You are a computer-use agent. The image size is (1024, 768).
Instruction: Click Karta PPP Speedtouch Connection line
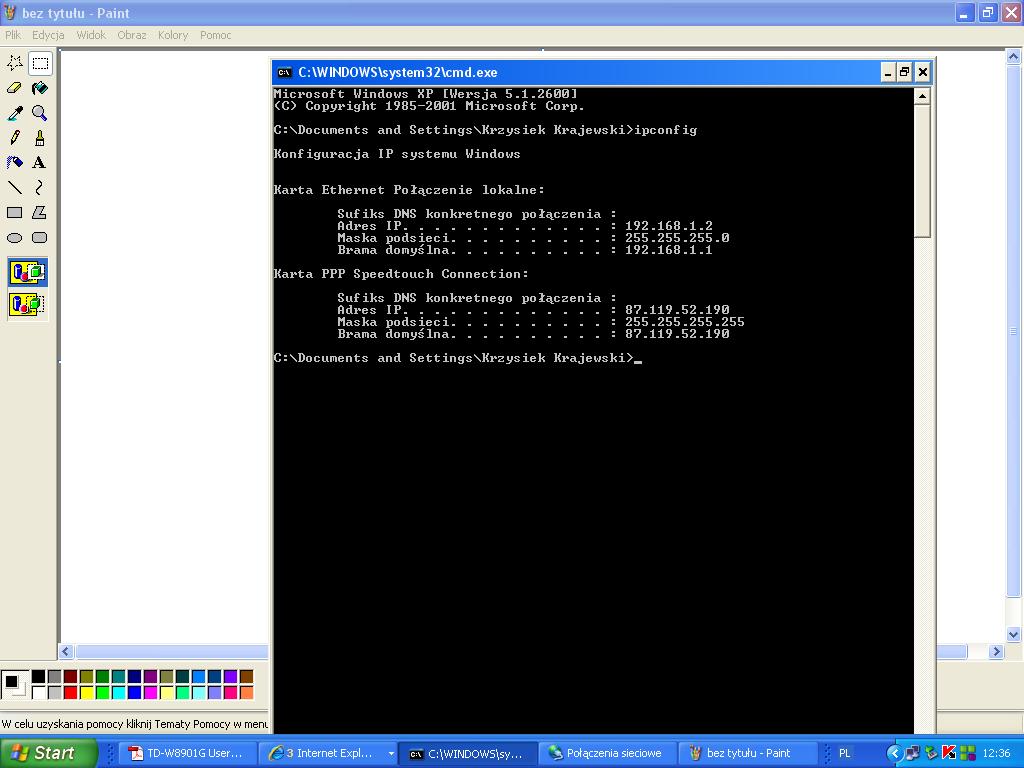(401, 274)
